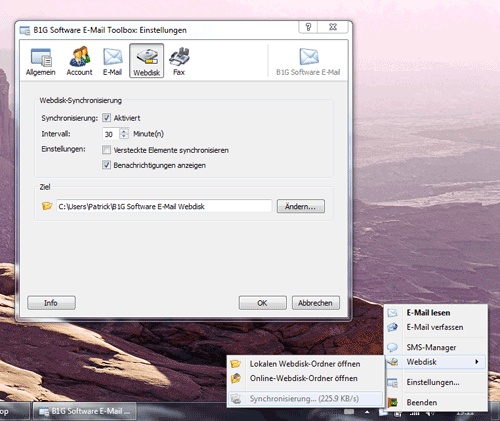Click the Intervall value field showing 30
Image resolution: width=500 pixels, height=421 pixels.
(x=111, y=134)
